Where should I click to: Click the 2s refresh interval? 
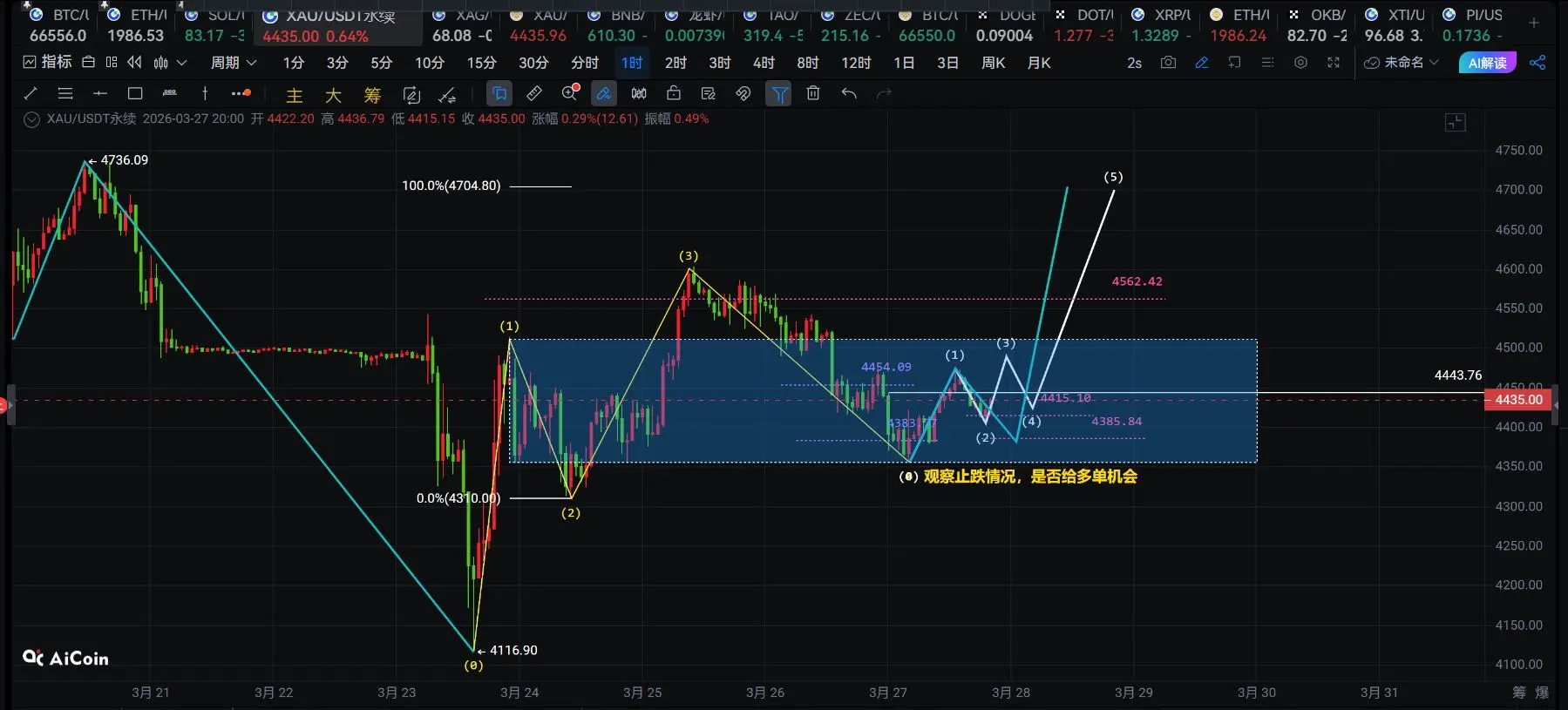(x=1134, y=63)
